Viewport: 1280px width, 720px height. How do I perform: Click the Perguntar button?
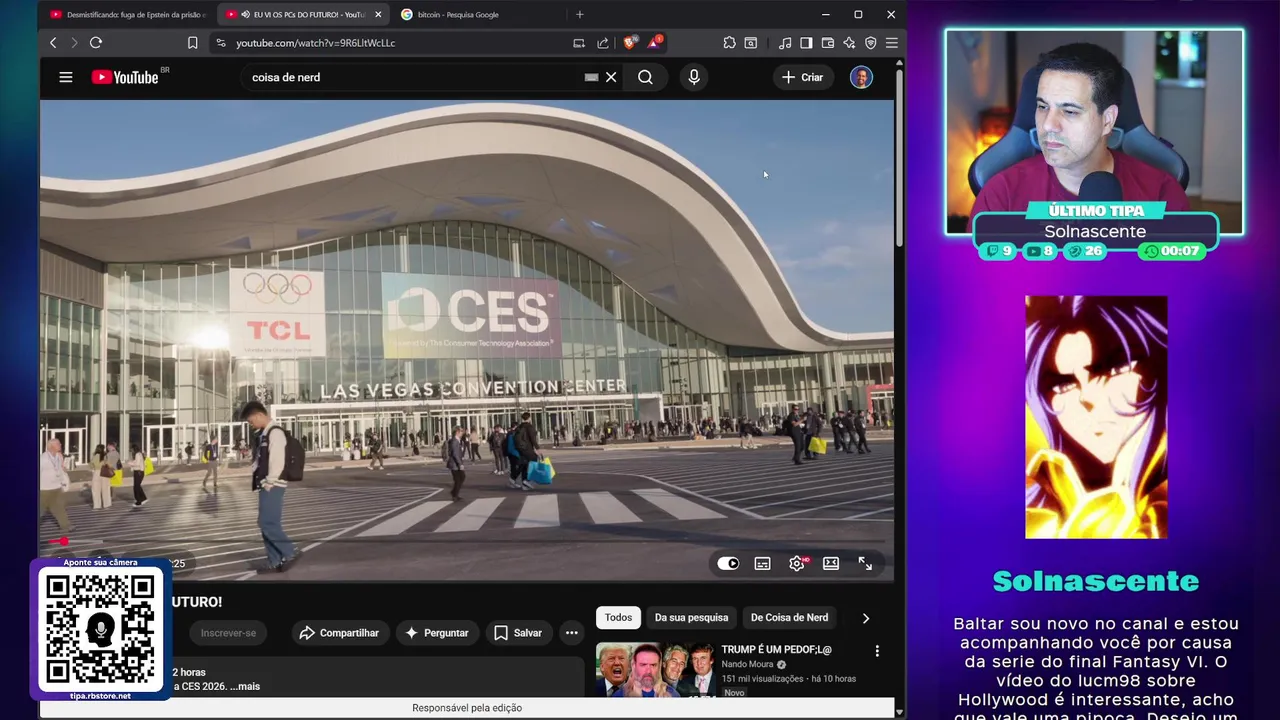coord(436,633)
